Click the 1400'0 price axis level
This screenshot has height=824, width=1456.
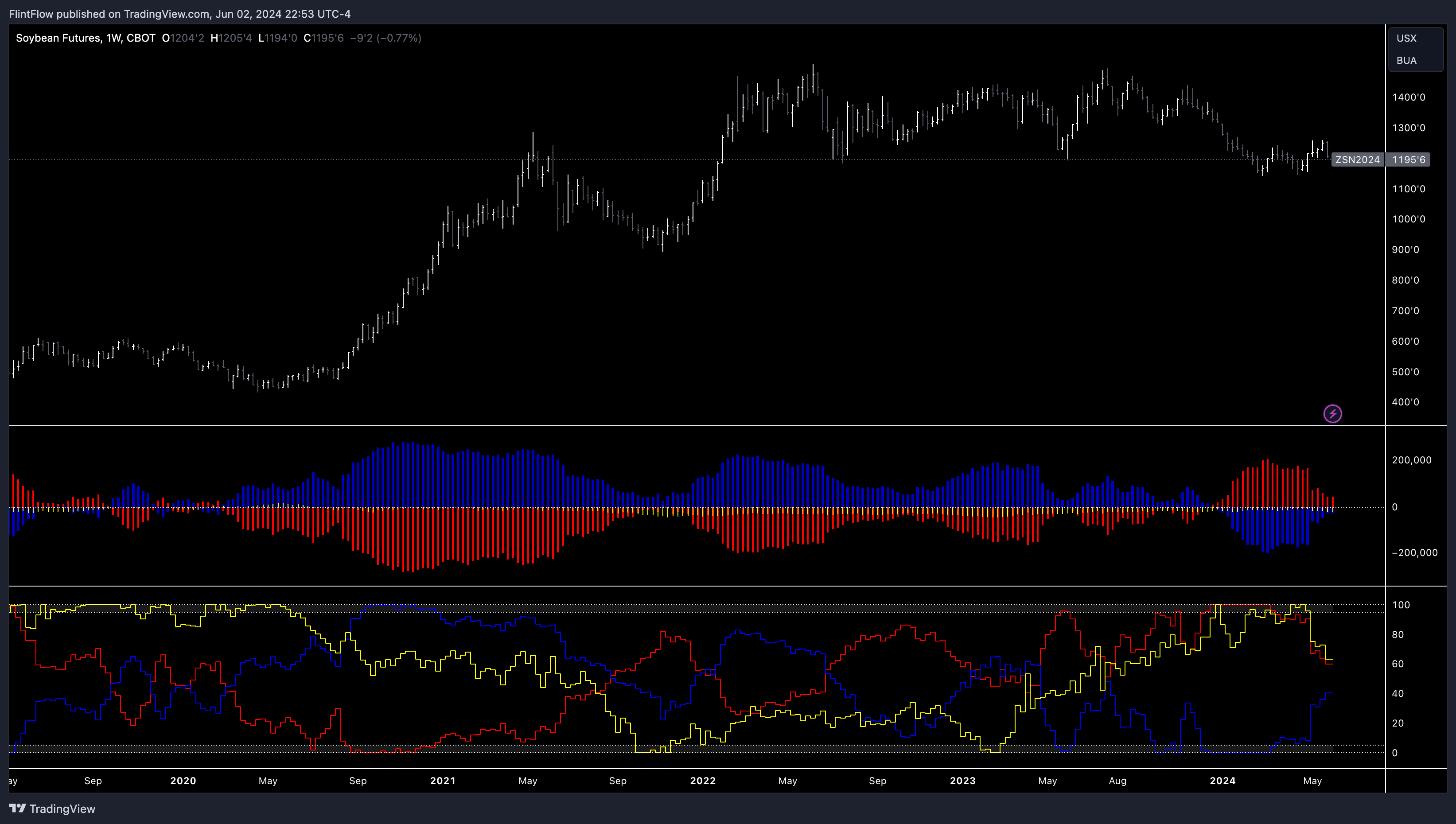(x=1409, y=97)
